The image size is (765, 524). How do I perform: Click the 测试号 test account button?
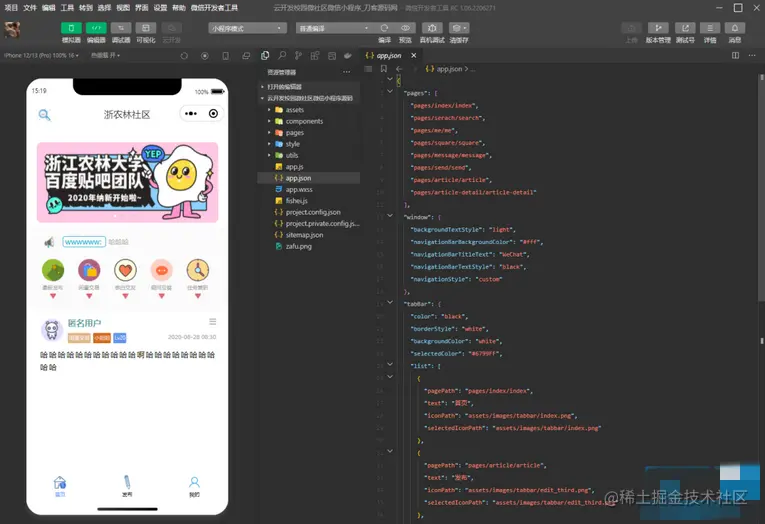(x=685, y=28)
